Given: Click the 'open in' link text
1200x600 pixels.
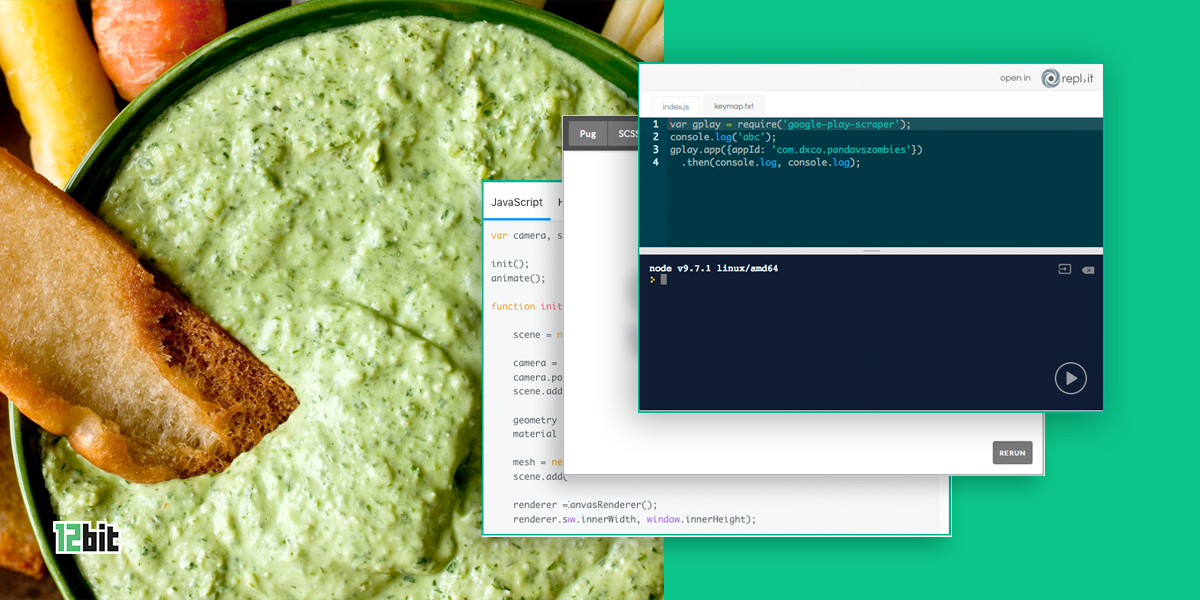Looking at the screenshot, I should click(1015, 78).
